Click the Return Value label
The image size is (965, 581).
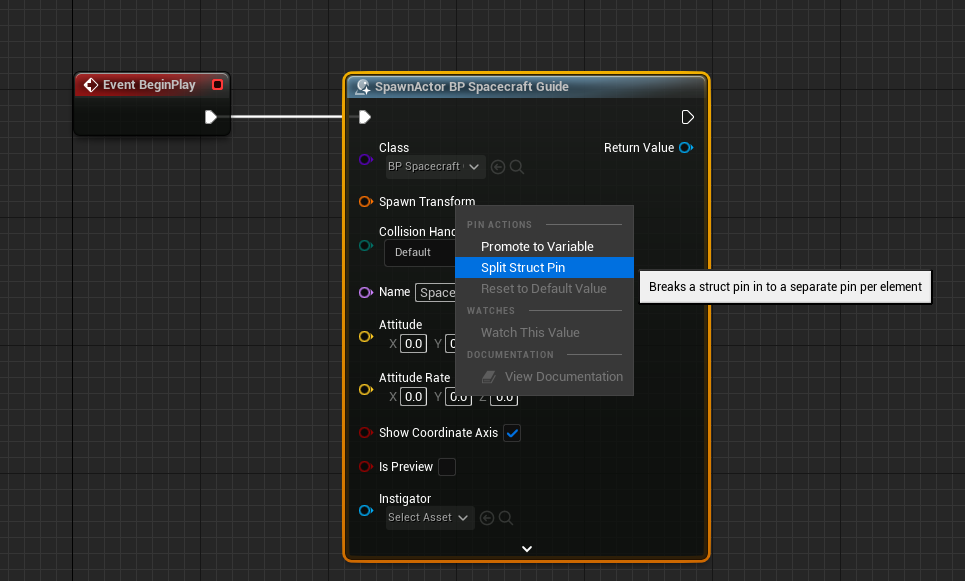tap(639, 148)
